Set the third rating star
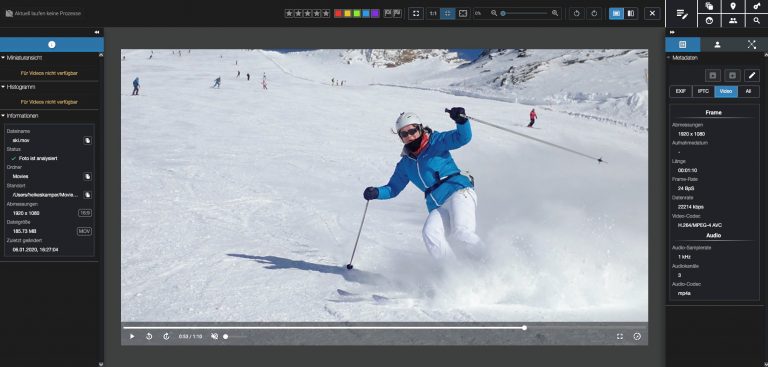Viewport: 768px width, 367px height. pyautogui.click(x=308, y=14)
